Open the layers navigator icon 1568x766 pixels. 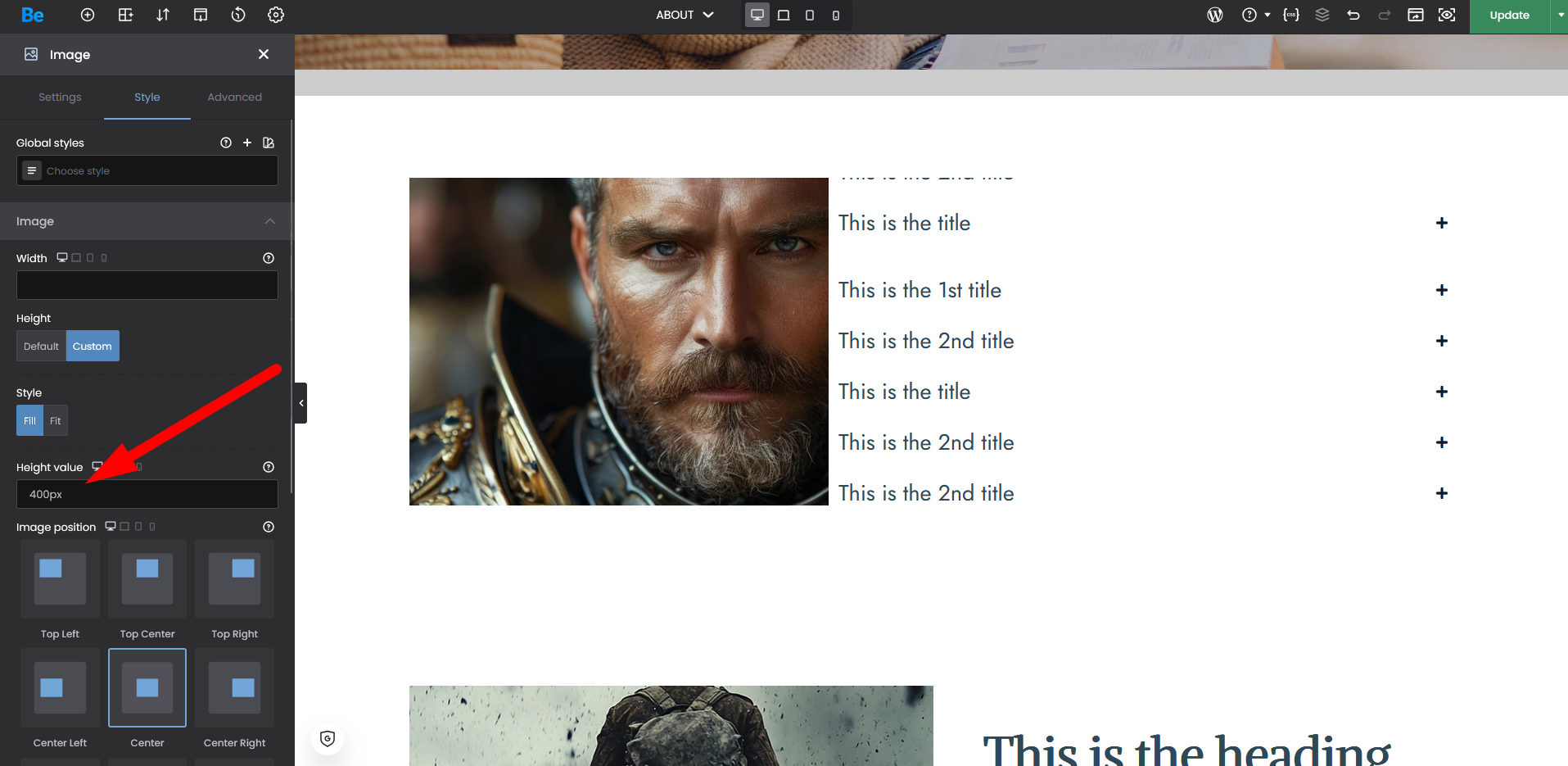1322,15
